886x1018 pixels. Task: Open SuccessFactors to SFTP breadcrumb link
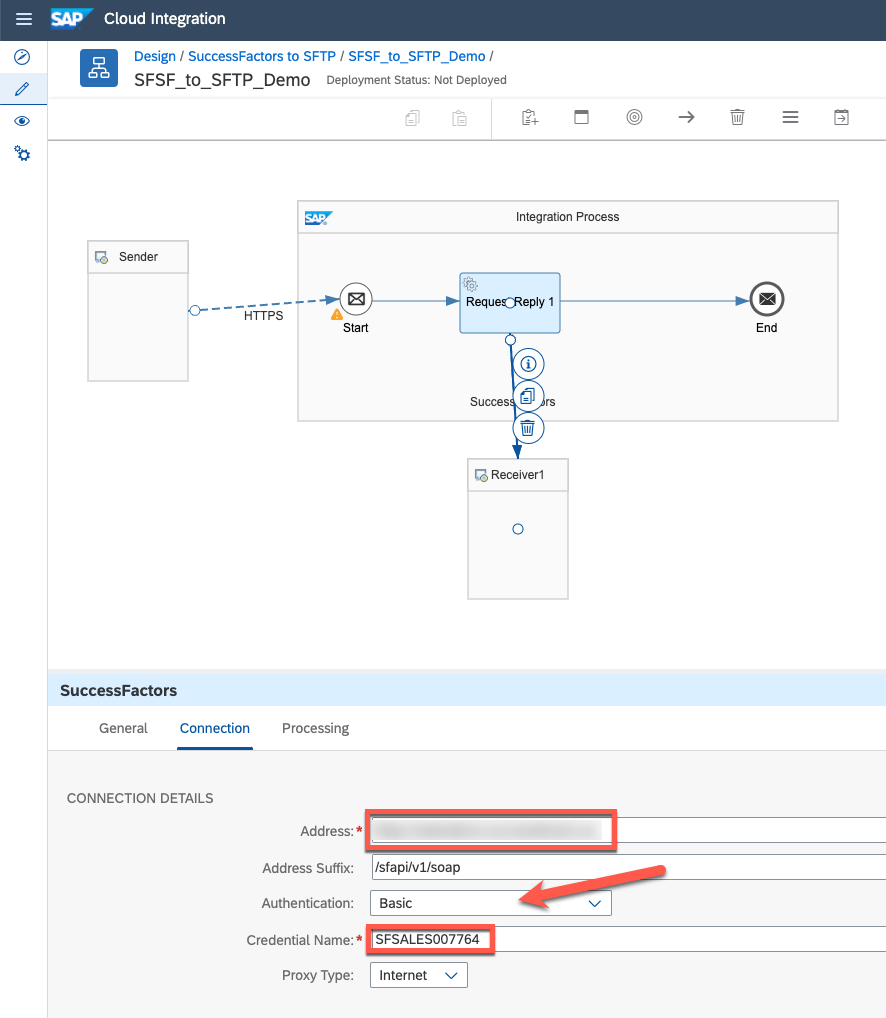point(262,56)
